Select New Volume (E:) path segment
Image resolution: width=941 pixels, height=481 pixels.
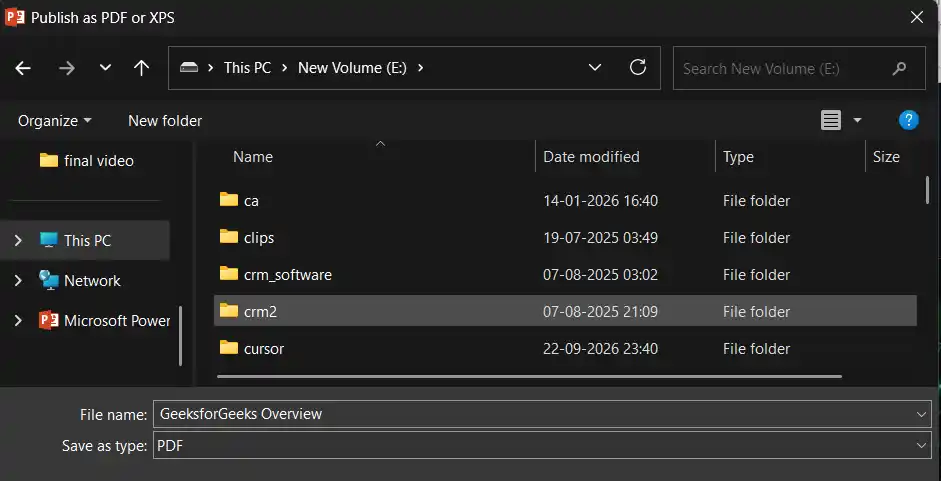tap(352, 68)
